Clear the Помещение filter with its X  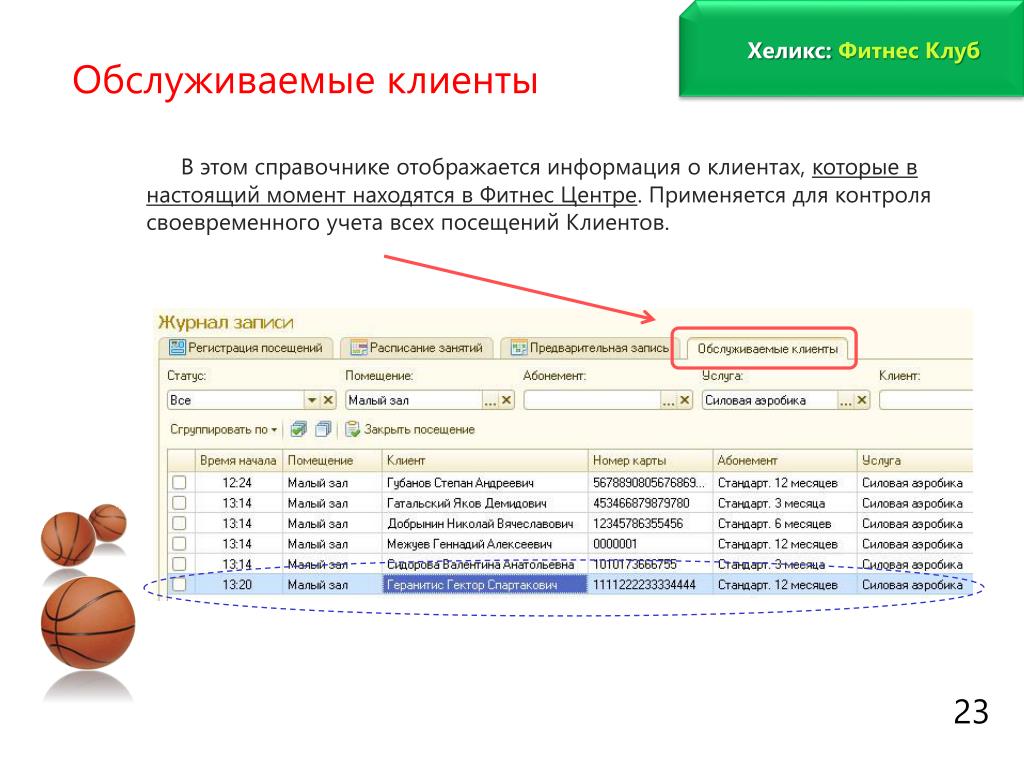[506, 400]
